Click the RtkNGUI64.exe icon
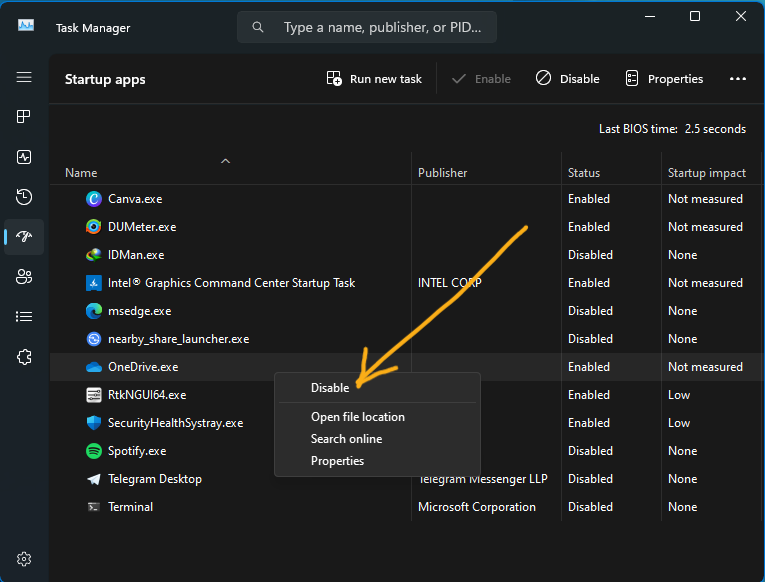Viewport: 765px width, 582px height. [x=94, y=395]
